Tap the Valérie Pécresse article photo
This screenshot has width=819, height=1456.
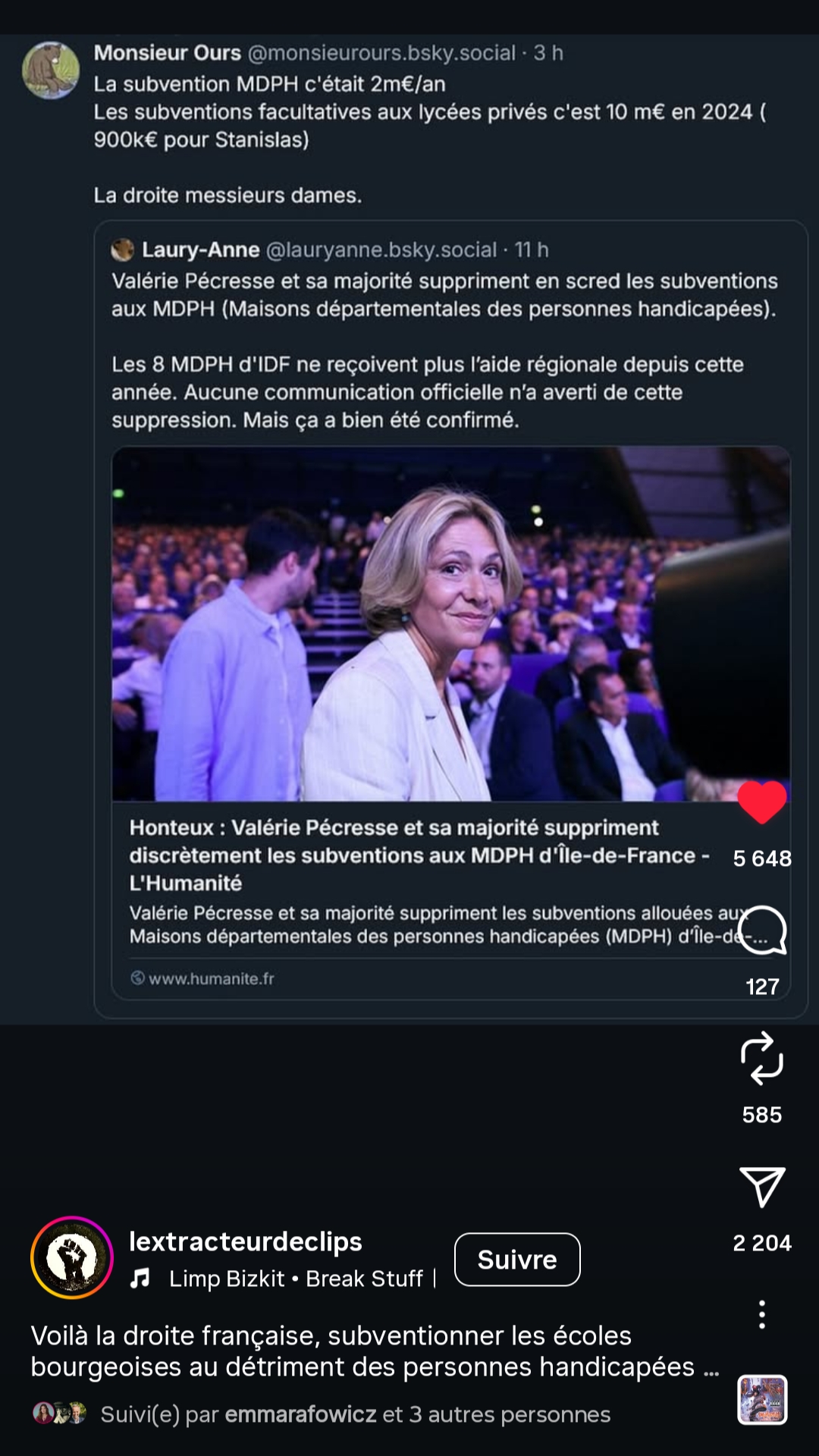click(x=451, y=624)
